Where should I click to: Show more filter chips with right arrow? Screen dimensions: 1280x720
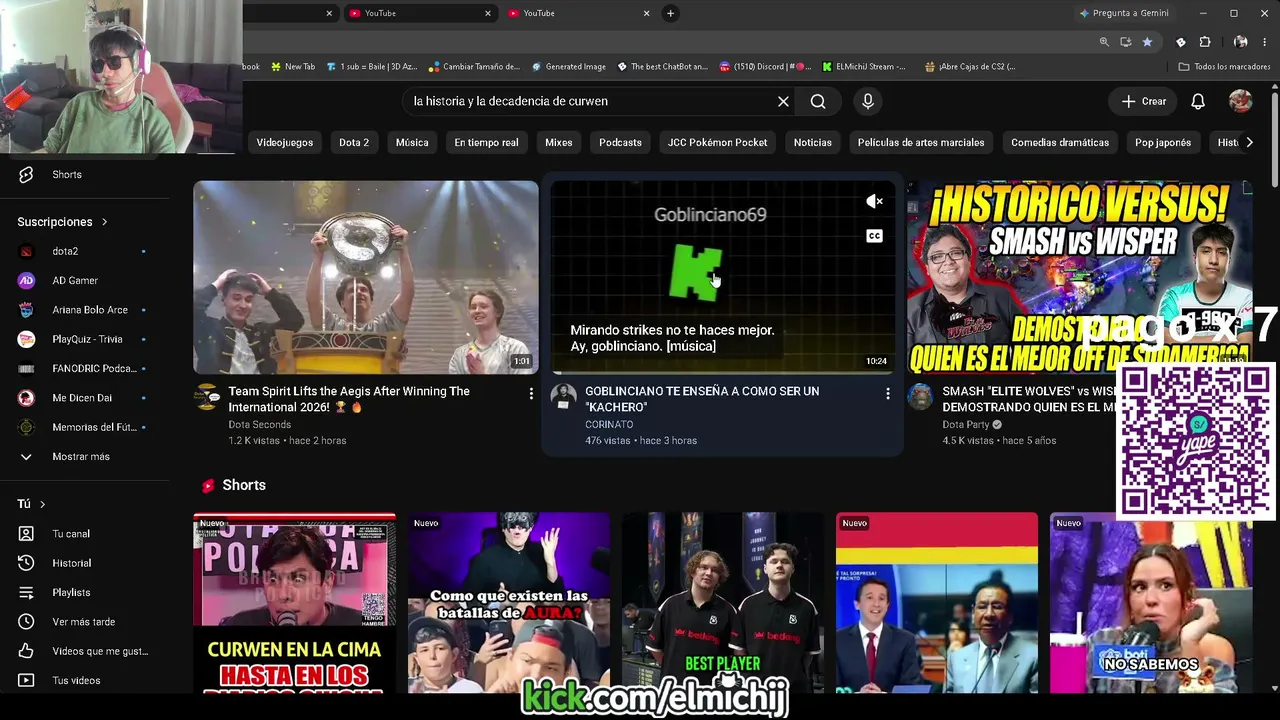click(x=1249, y=143)
